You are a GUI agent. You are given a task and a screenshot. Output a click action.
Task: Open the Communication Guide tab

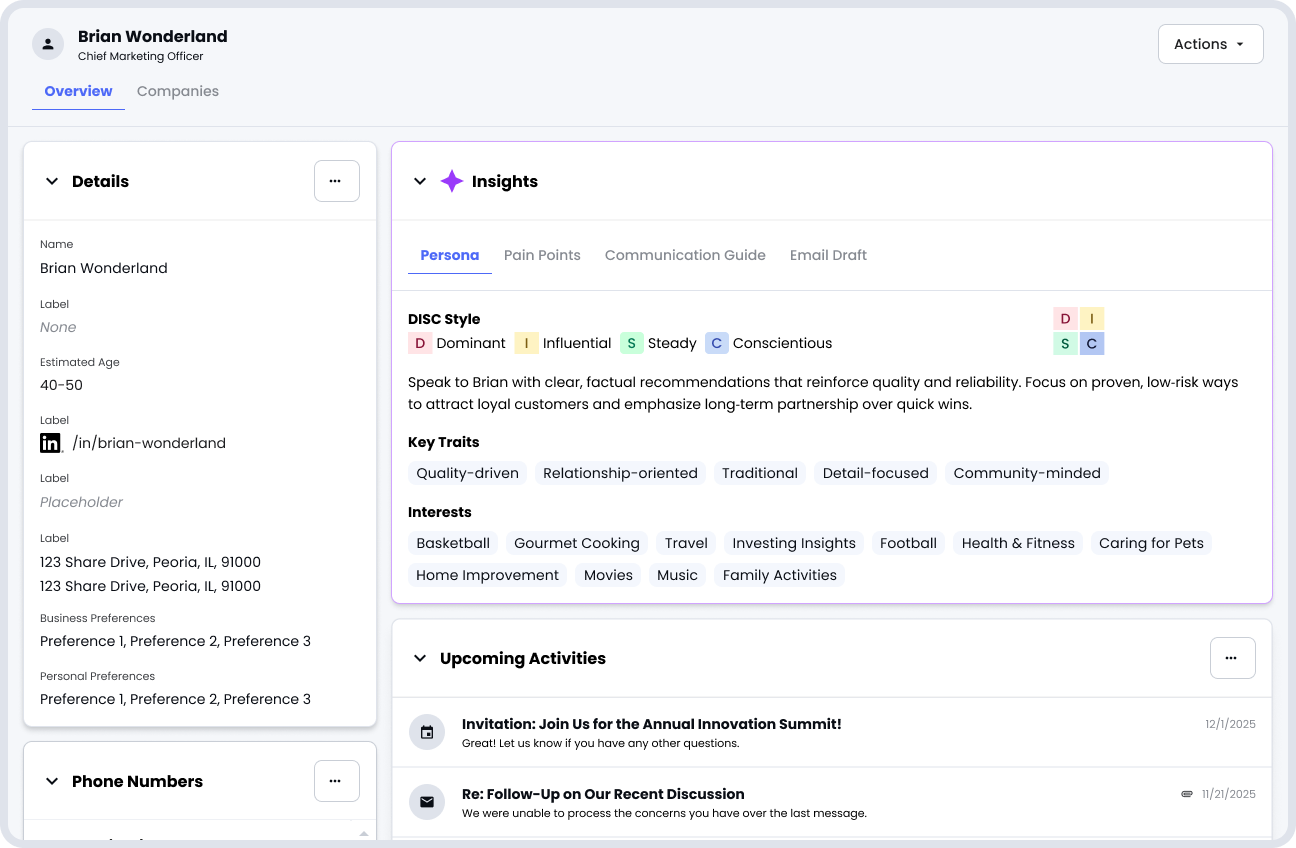point(685,255)
